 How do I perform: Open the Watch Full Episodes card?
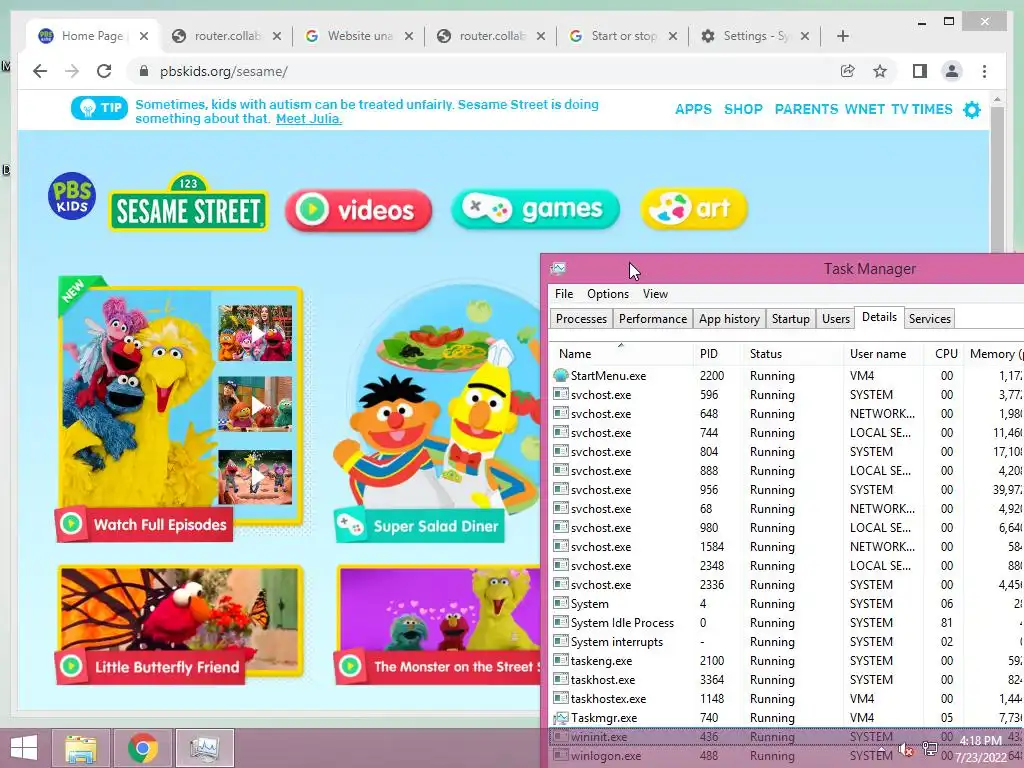[178, 409]
